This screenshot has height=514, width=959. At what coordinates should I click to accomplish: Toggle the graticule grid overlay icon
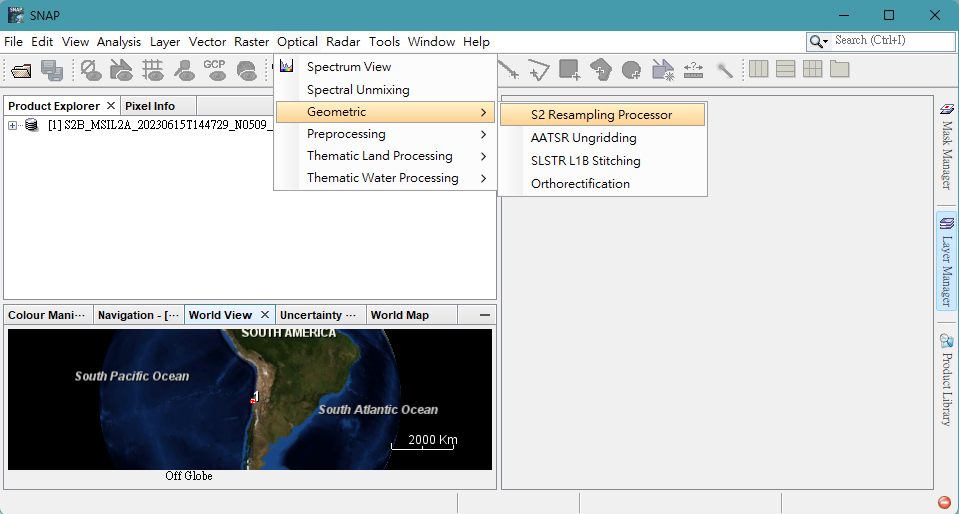[152, 70]
